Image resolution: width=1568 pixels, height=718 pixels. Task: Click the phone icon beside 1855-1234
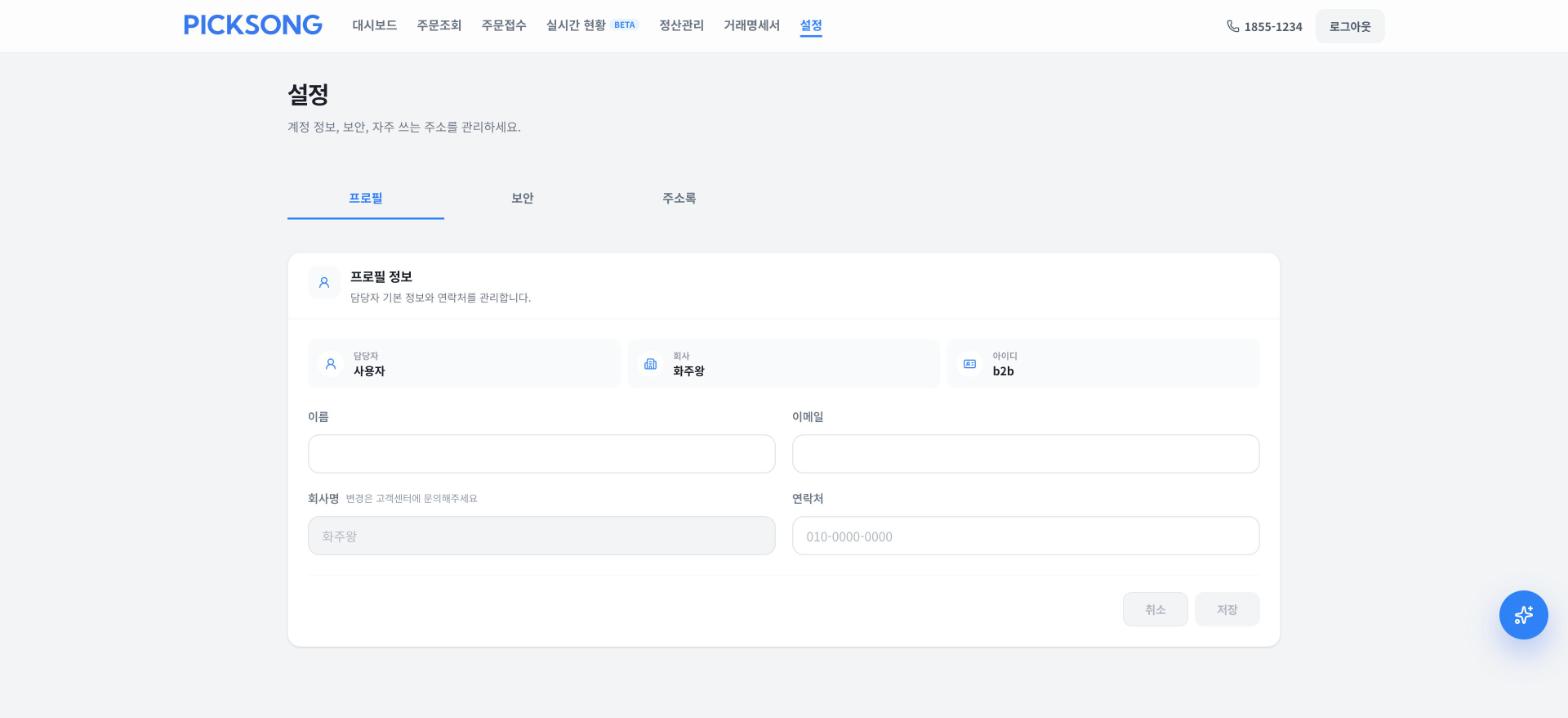(1233, 26)
